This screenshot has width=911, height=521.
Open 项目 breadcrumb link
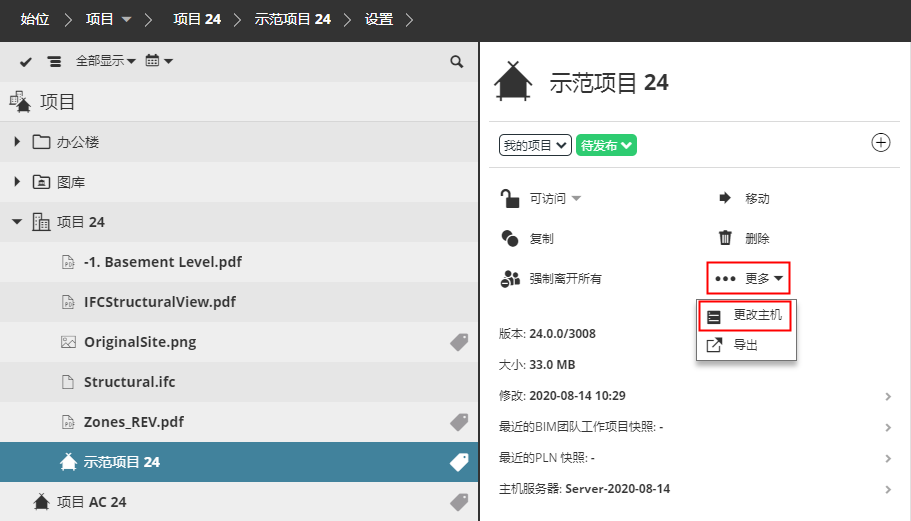99,19
